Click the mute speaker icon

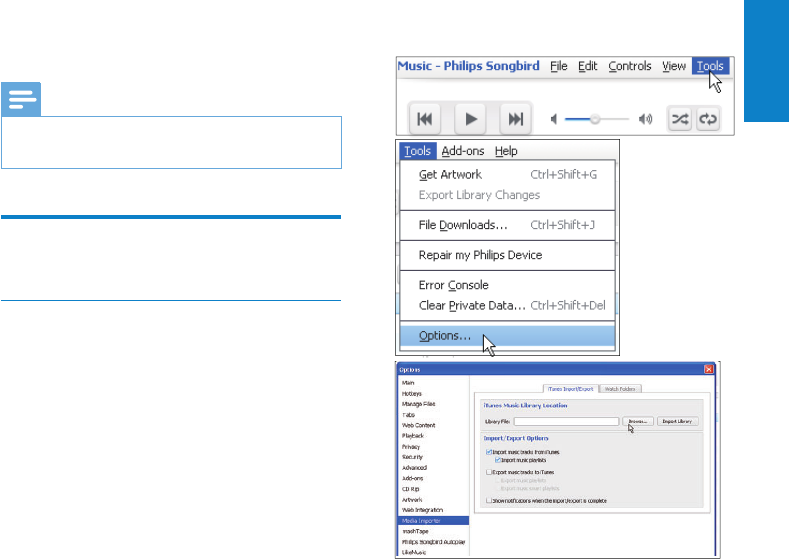coord(554,119)
